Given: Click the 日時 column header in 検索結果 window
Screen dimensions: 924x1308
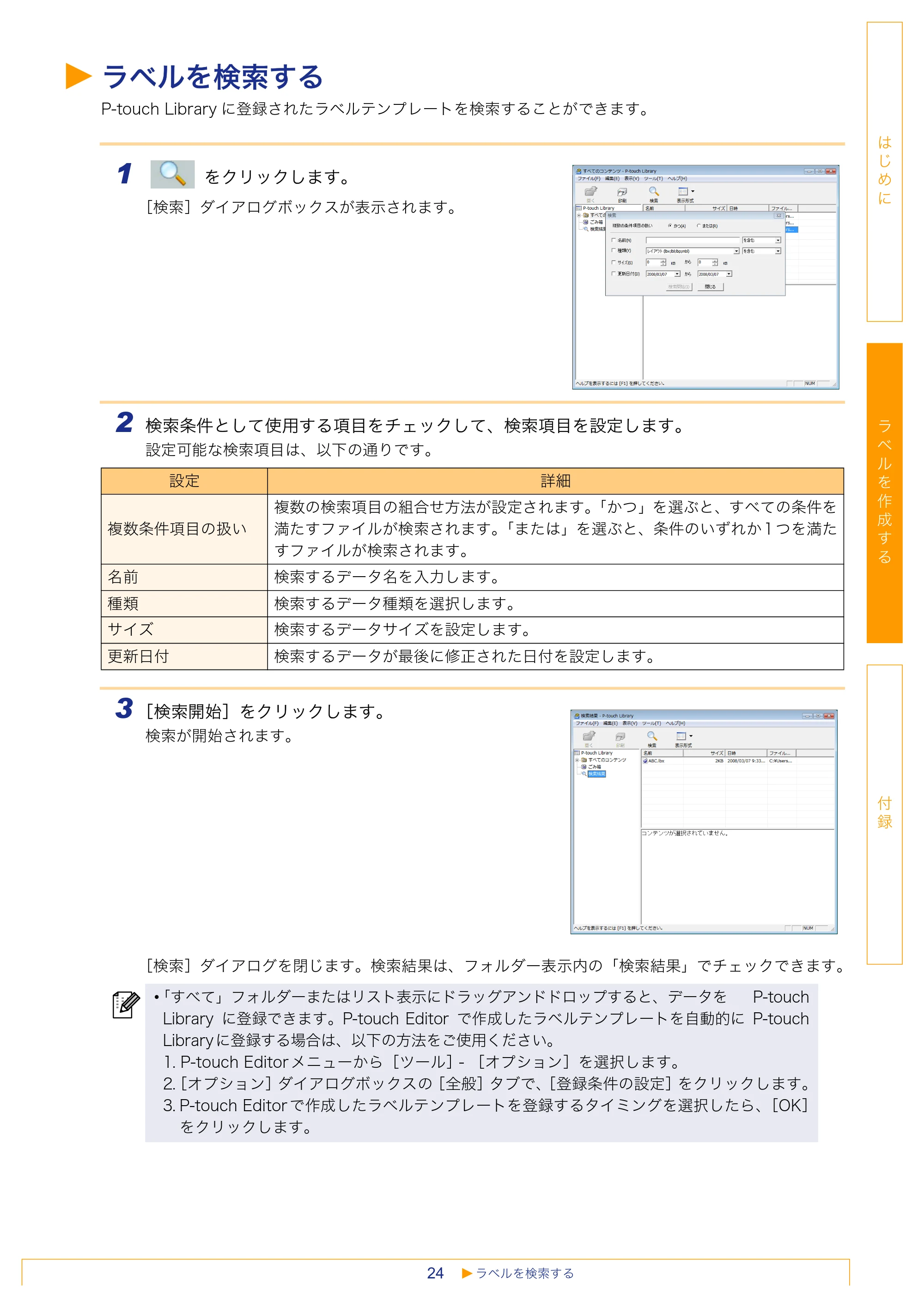Looking at the screenshot, I should point(746,753).
